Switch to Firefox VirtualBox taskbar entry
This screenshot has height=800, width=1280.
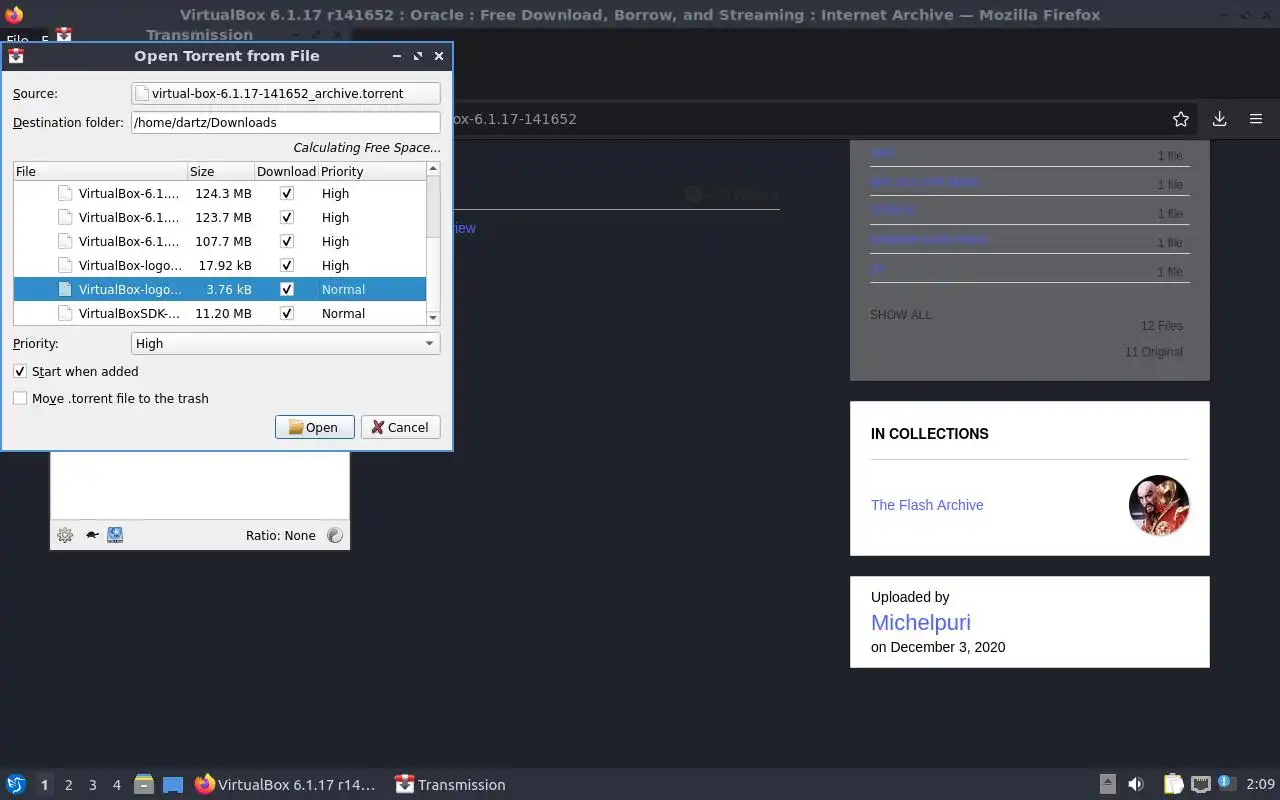285,785
